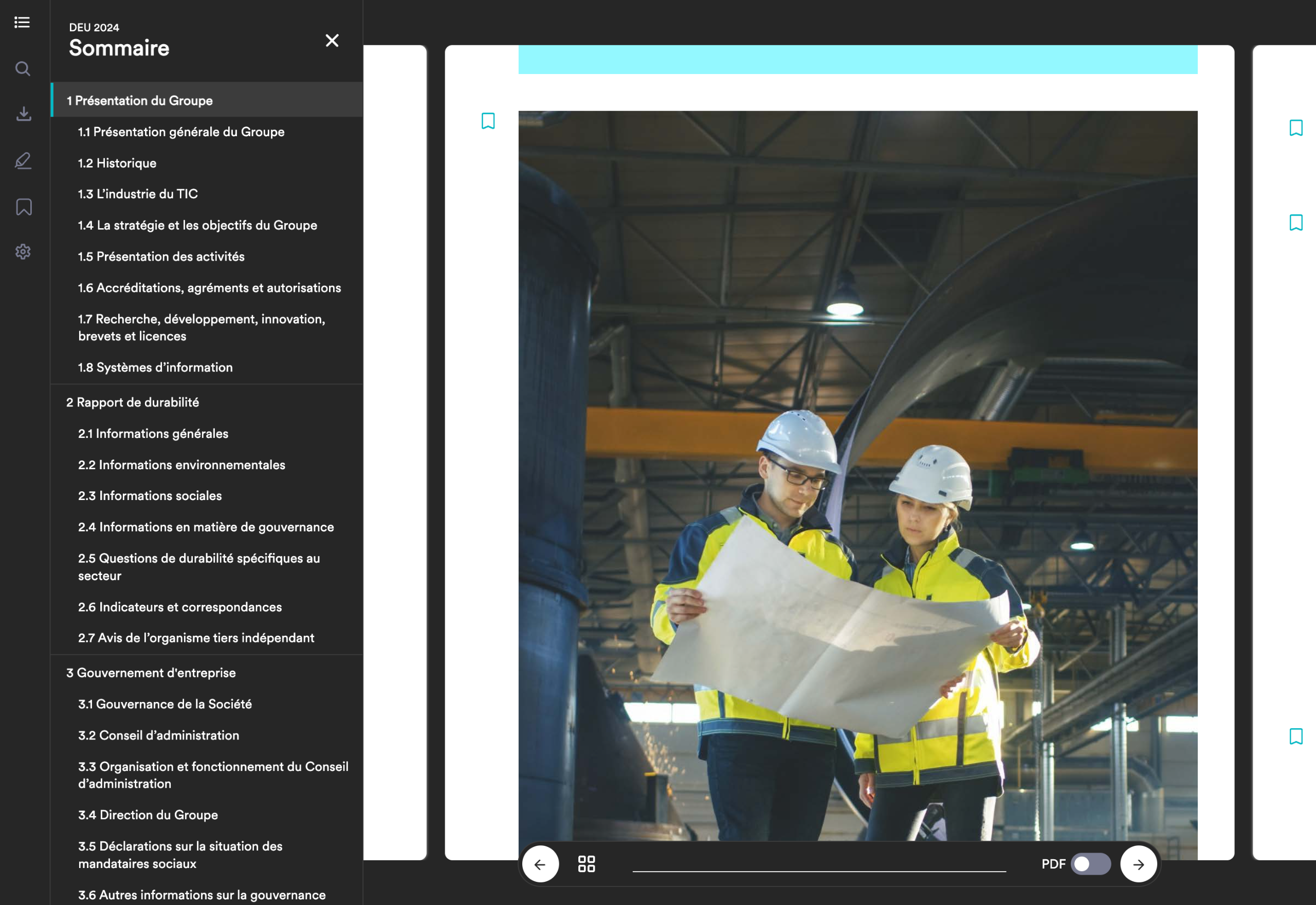
Task: Open chapter 2 Rapport de durabilité
Action: pyautogui.click(x=133, y=402)
